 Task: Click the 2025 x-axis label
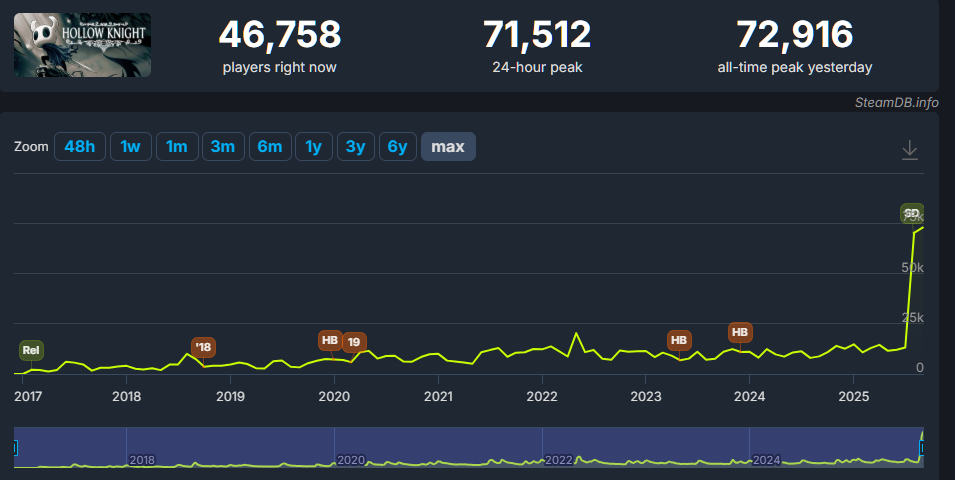(854, 397)
